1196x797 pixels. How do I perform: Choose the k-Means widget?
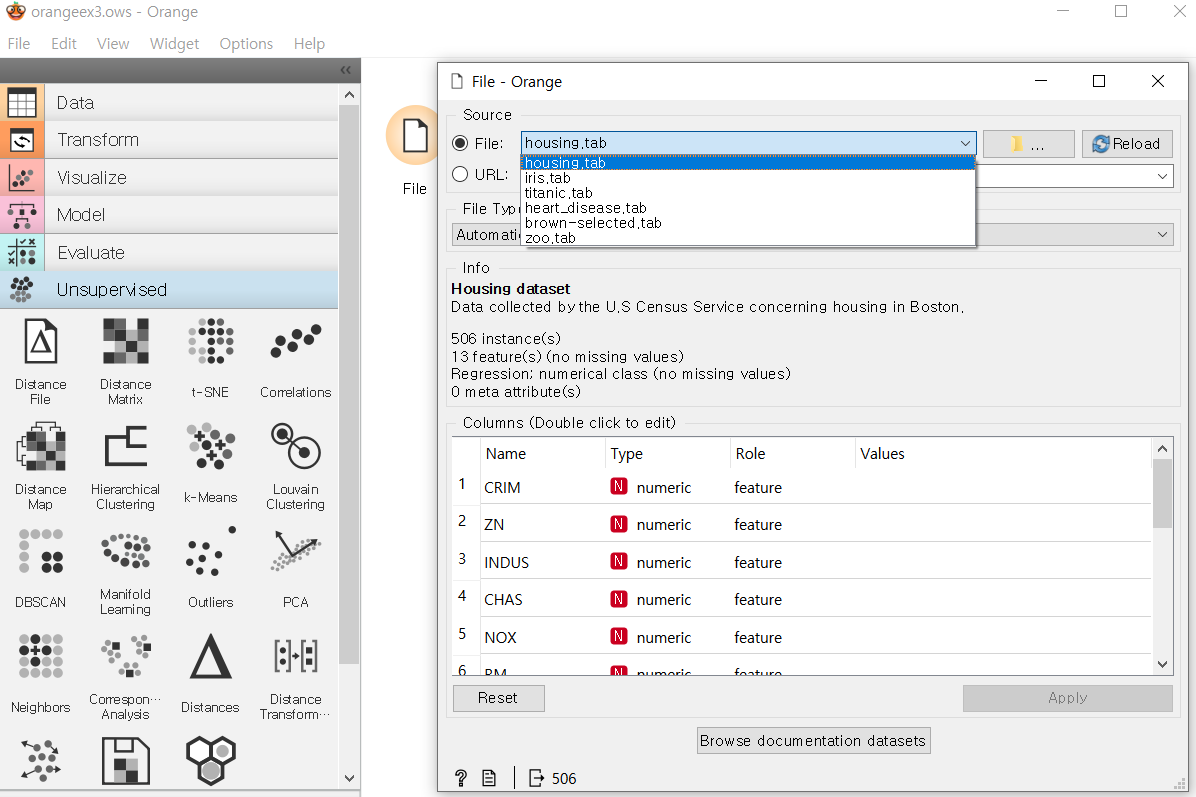[211, 464]
